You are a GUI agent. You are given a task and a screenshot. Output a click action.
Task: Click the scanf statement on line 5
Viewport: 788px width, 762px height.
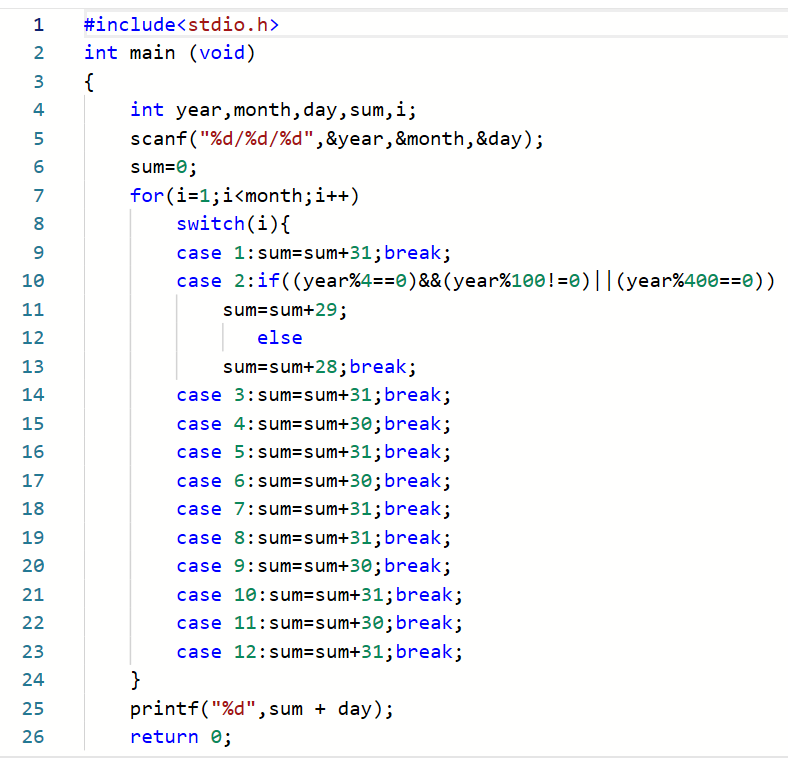point(337,138)
